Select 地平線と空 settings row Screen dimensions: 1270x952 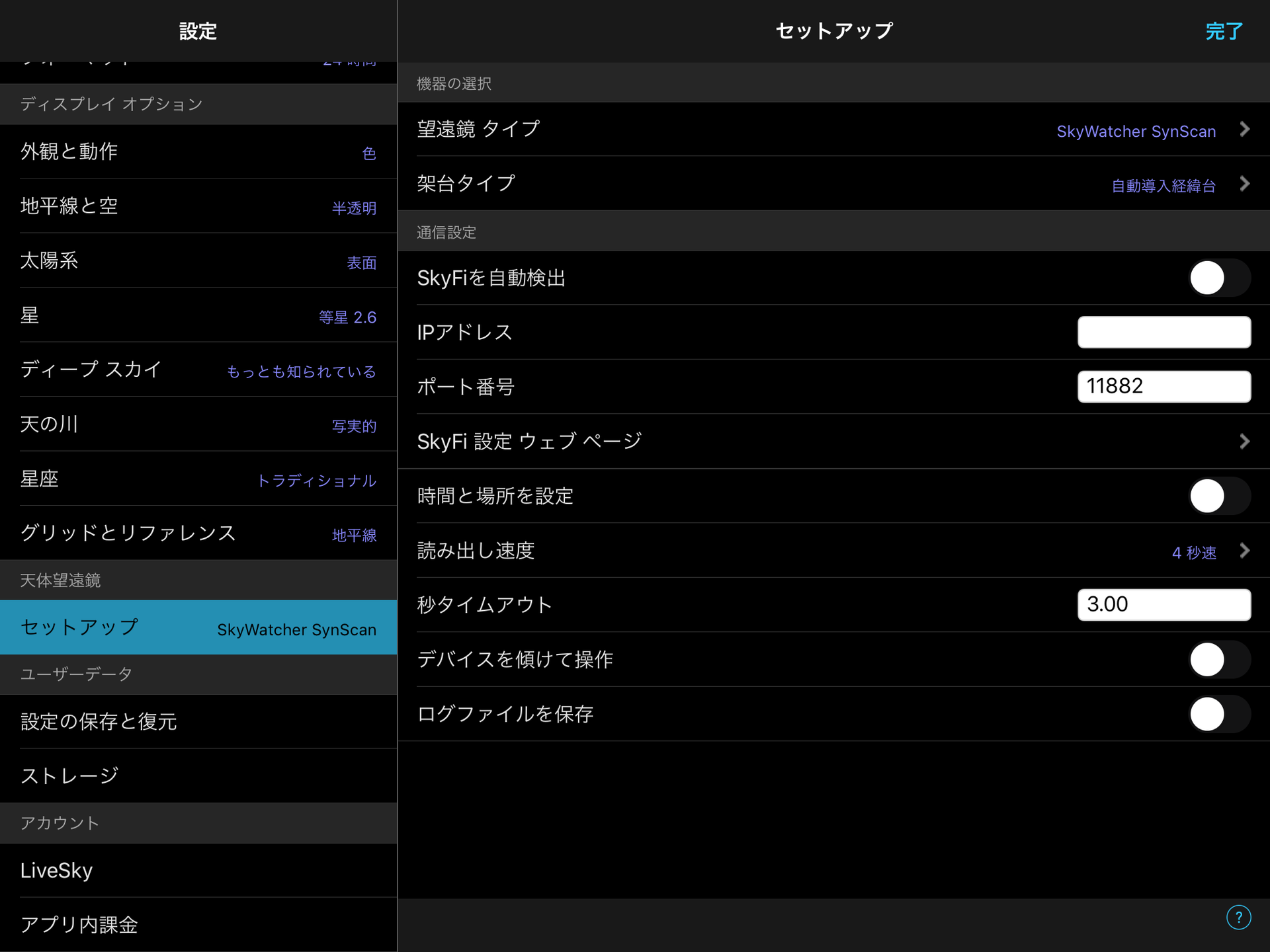[x=198, y=206]
